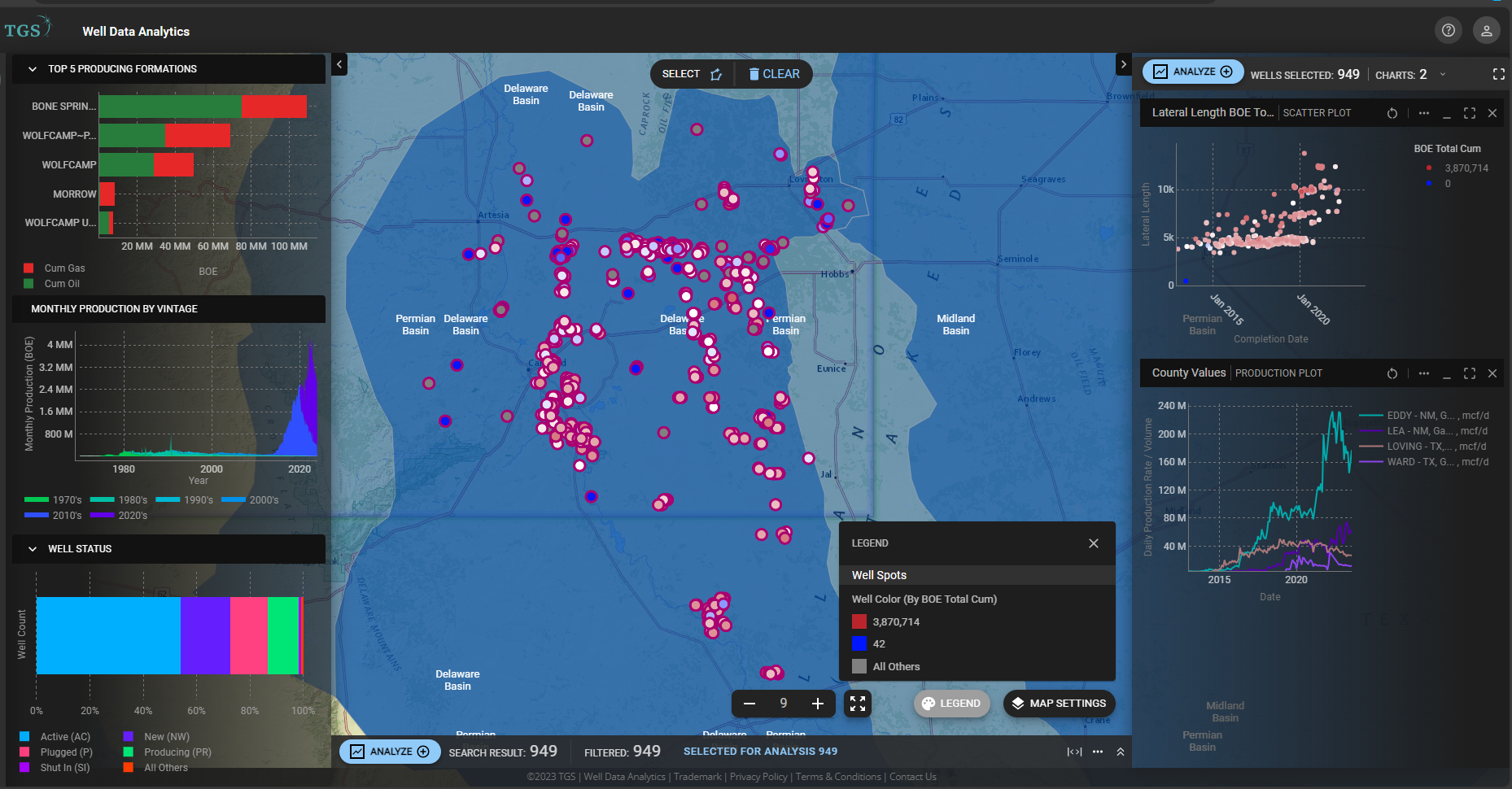Click the map SELECT tool
Viewport: 1512px width, 789px height.
pyautogui.click(x=692, y=74)
